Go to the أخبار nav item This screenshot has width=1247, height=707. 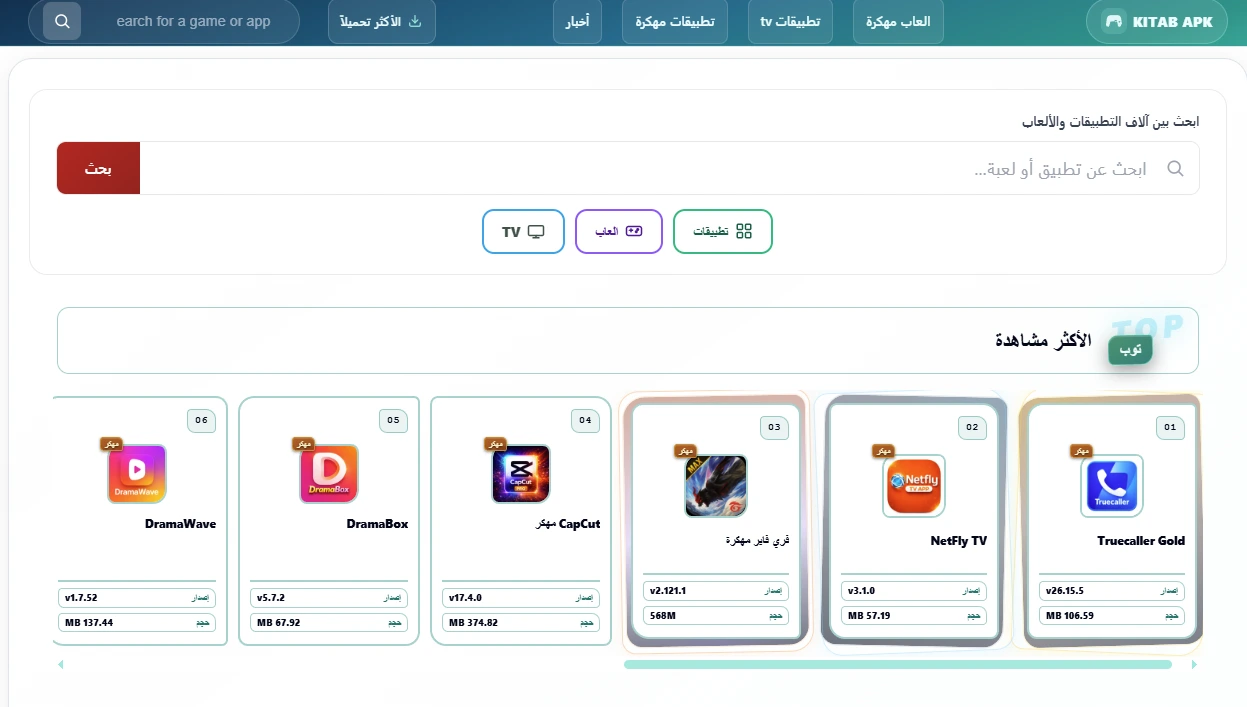[577, 22]
